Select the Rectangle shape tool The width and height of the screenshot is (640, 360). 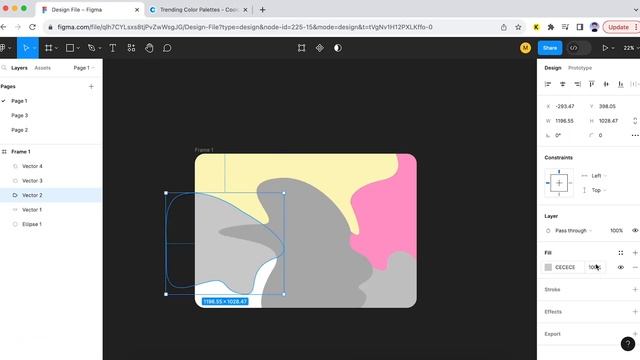70,48
